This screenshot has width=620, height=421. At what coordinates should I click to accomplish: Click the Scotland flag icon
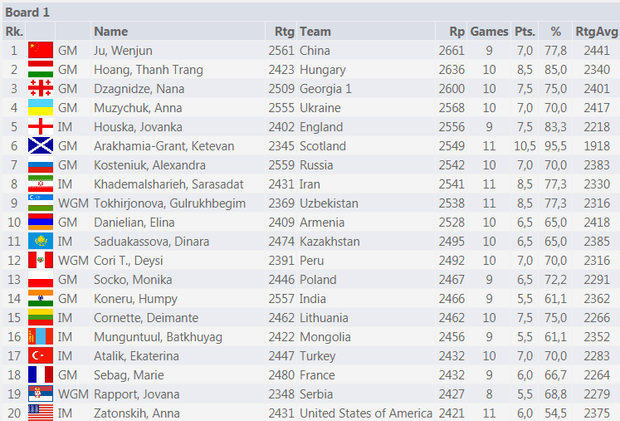pyautogui.click(x=40, y=146)
